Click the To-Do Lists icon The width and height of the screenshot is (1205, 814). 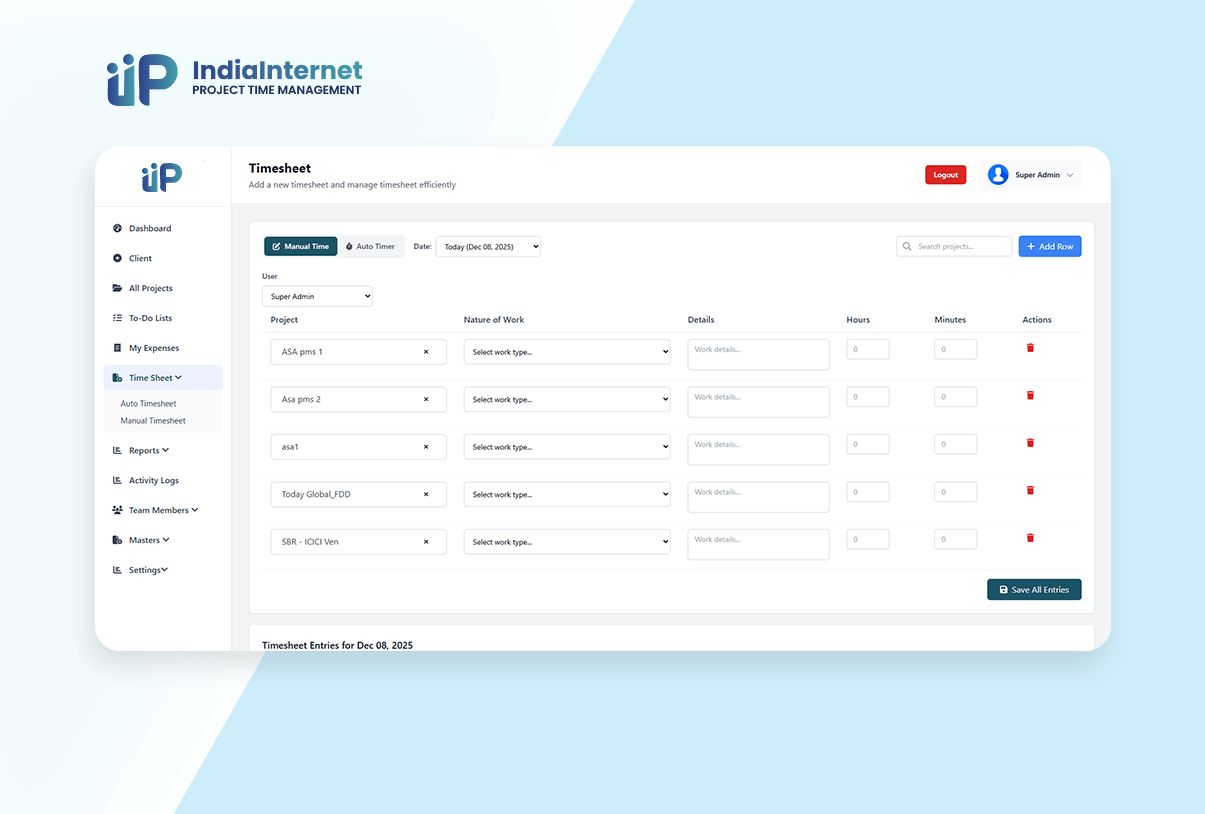(x=117, y=318)
